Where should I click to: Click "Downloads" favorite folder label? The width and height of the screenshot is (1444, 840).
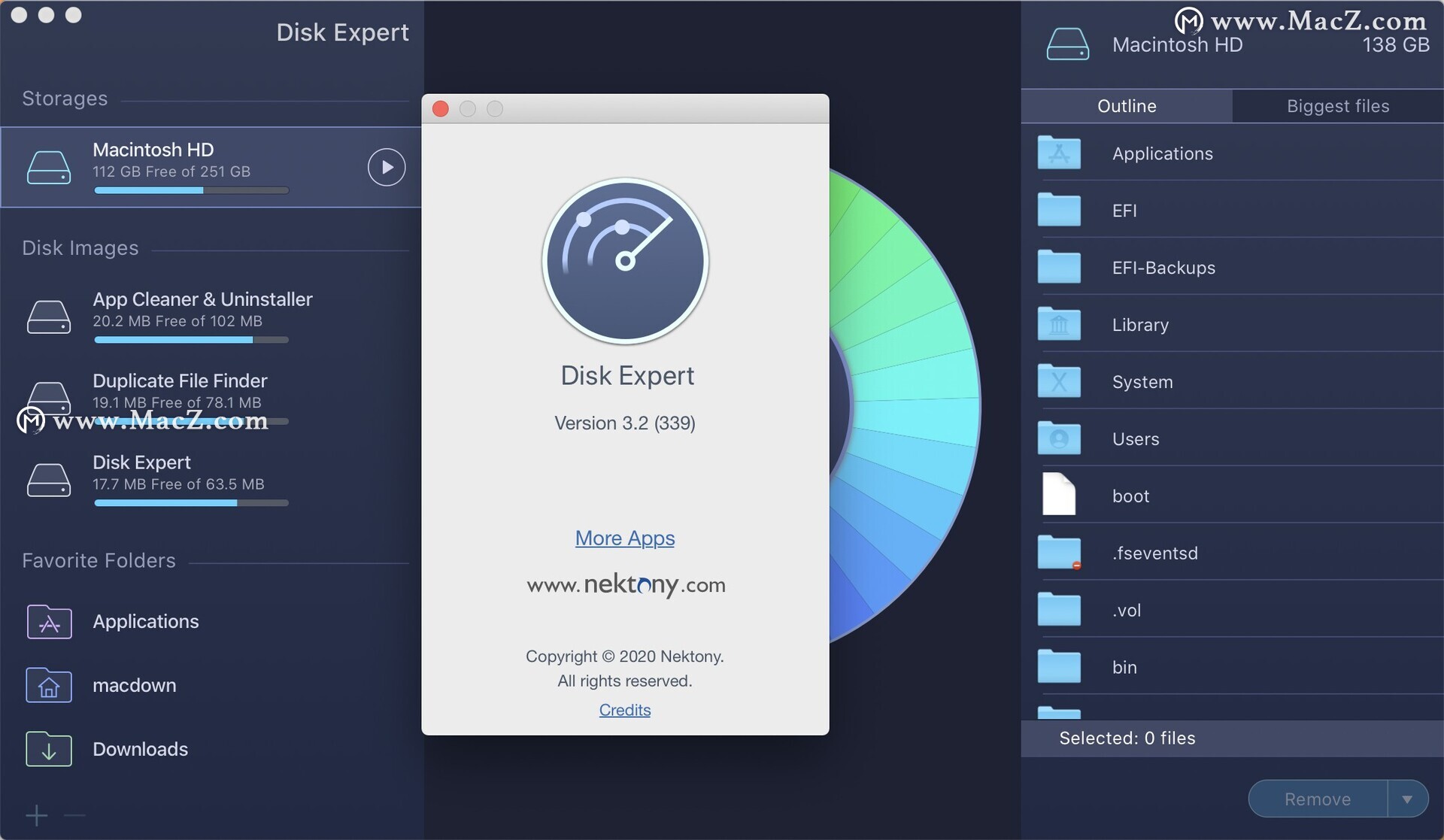[x=141, y=749]
